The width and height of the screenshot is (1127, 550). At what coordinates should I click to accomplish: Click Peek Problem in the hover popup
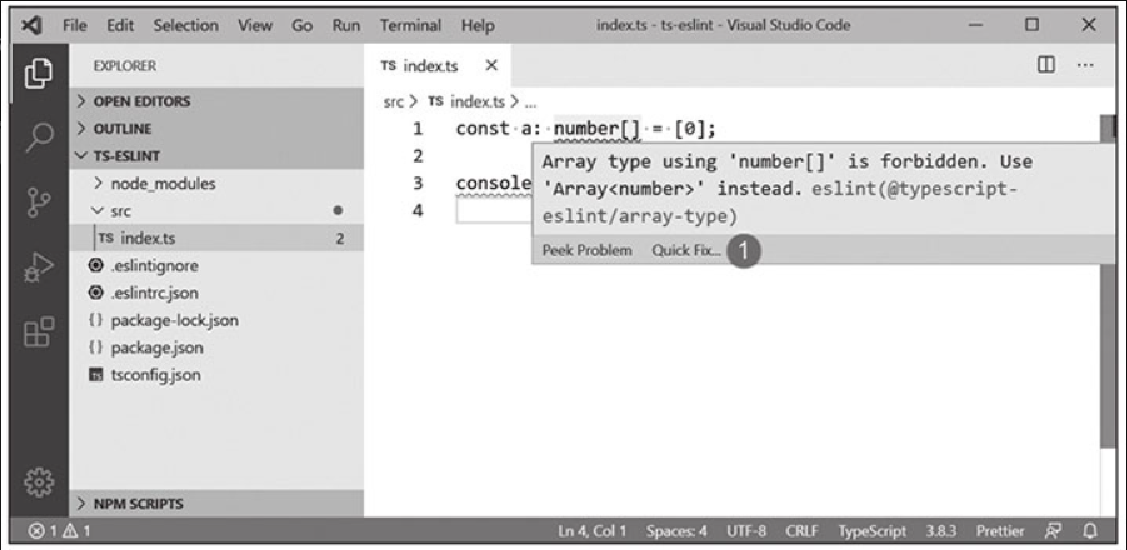pos(587,250)
